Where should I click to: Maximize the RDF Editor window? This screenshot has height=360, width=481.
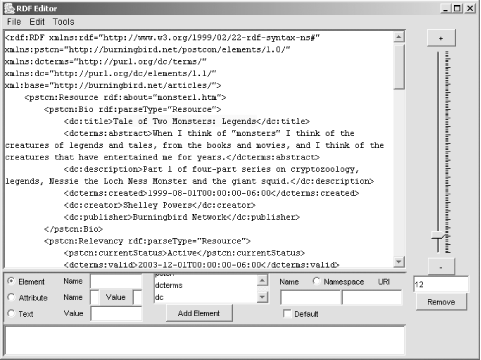pos(457,8)
